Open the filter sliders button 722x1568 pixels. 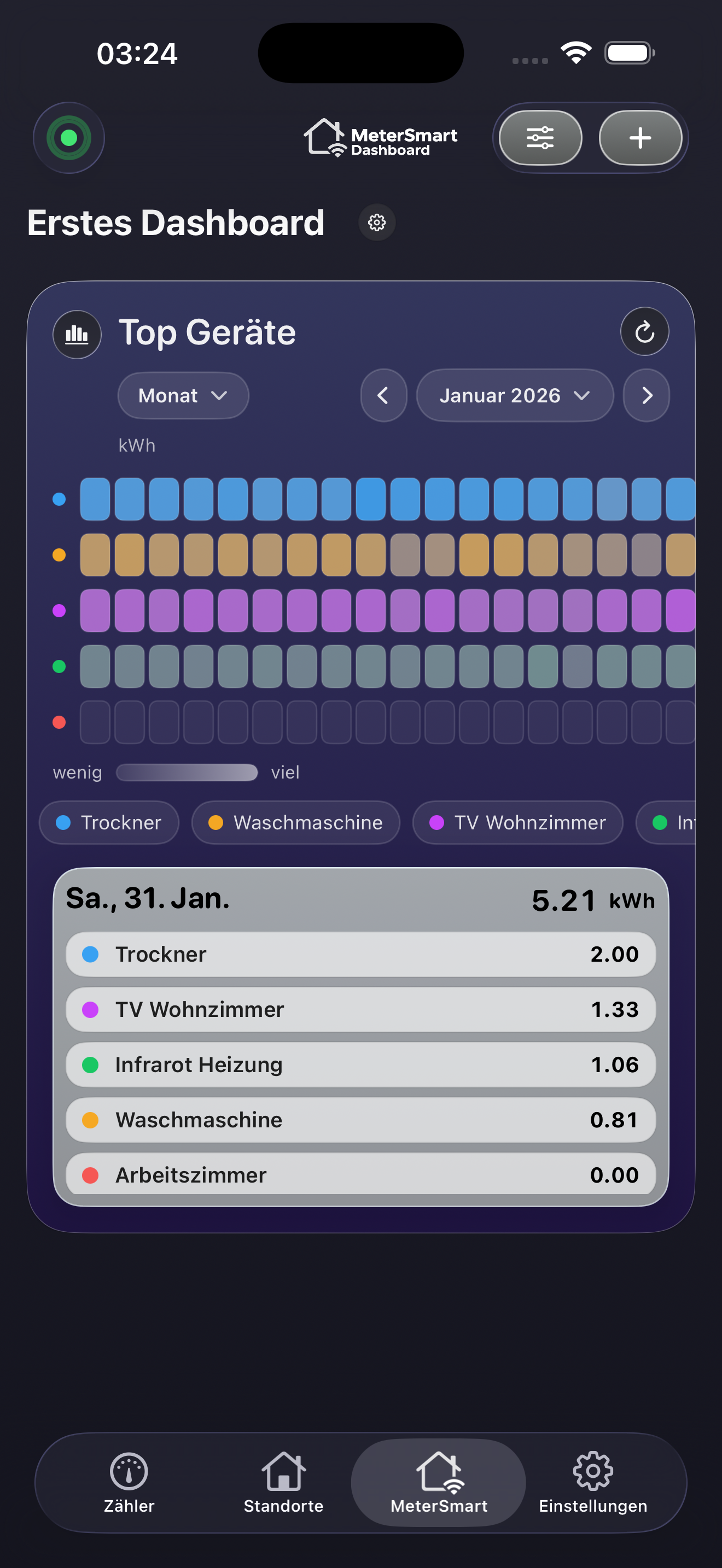(540, 138)
